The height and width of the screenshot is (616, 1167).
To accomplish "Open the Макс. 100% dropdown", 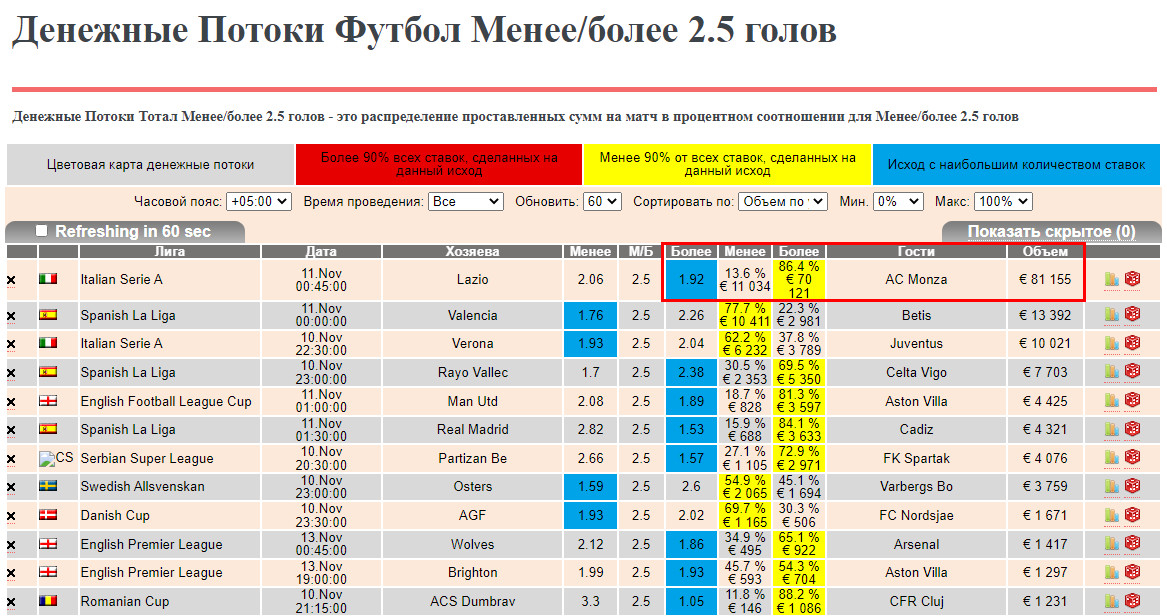I will coord(1003,202).
